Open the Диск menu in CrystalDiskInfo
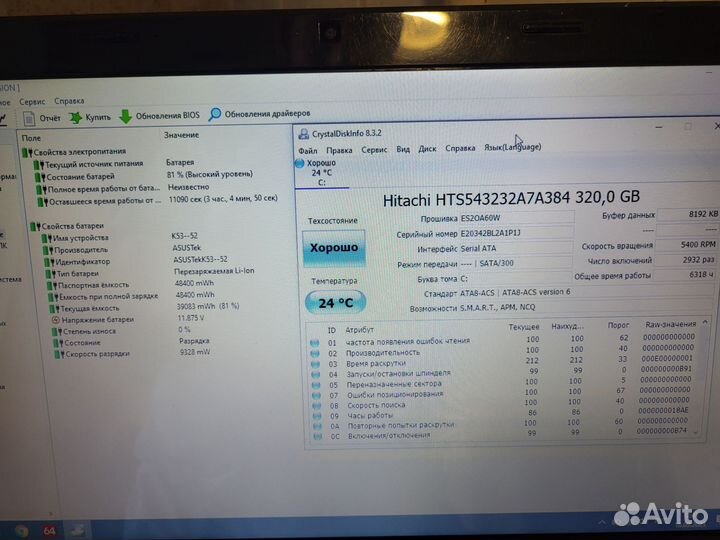 click(427, 149)
